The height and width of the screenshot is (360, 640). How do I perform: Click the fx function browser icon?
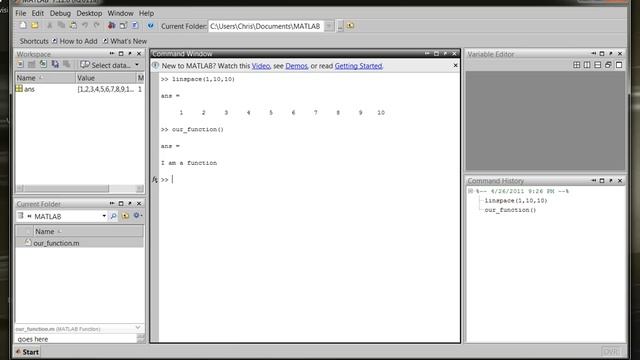coord(155,180)
